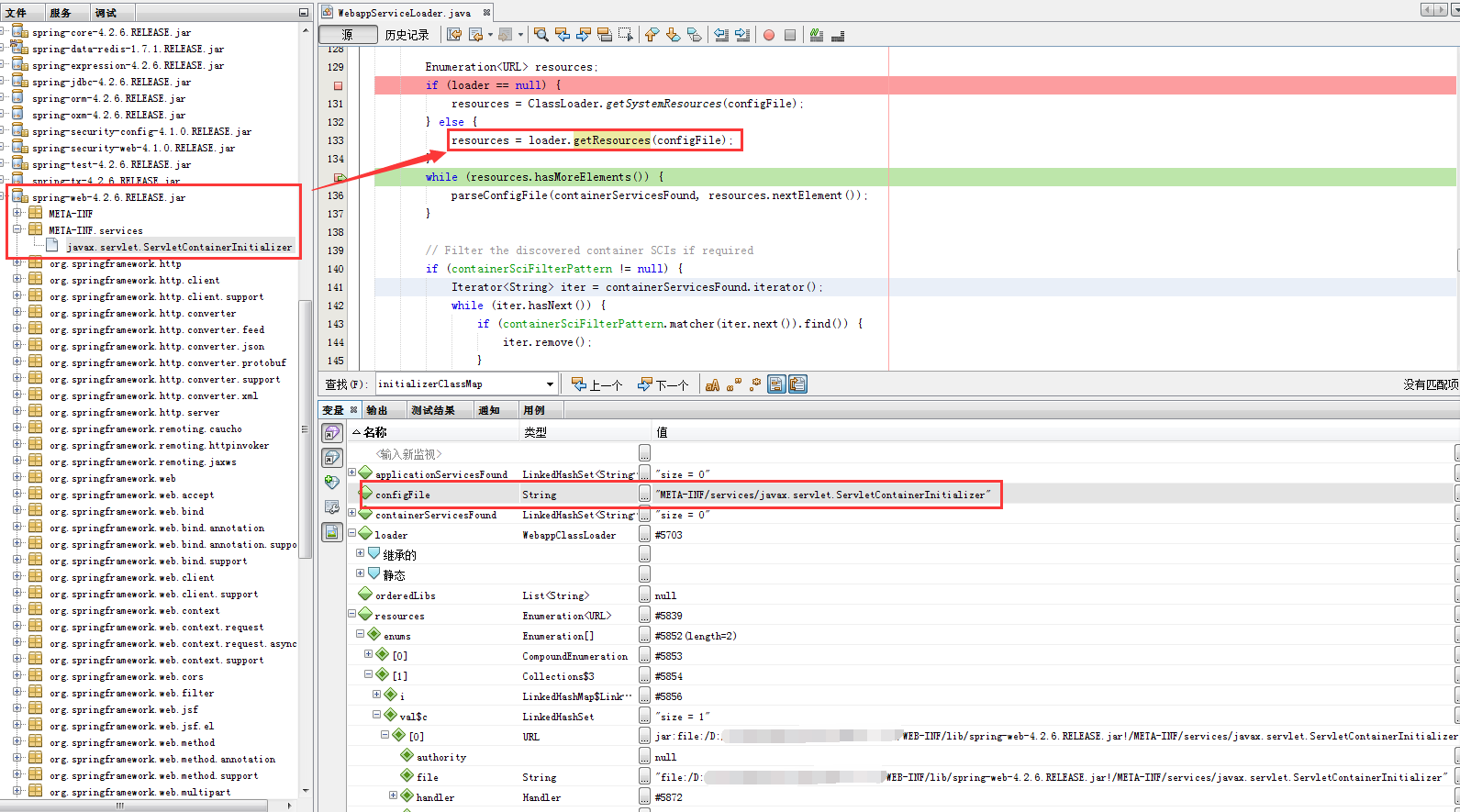Viewport: 1460px width, 812px height.
Task: Toggle second variables view side icon
Action: tap(332, 458)
